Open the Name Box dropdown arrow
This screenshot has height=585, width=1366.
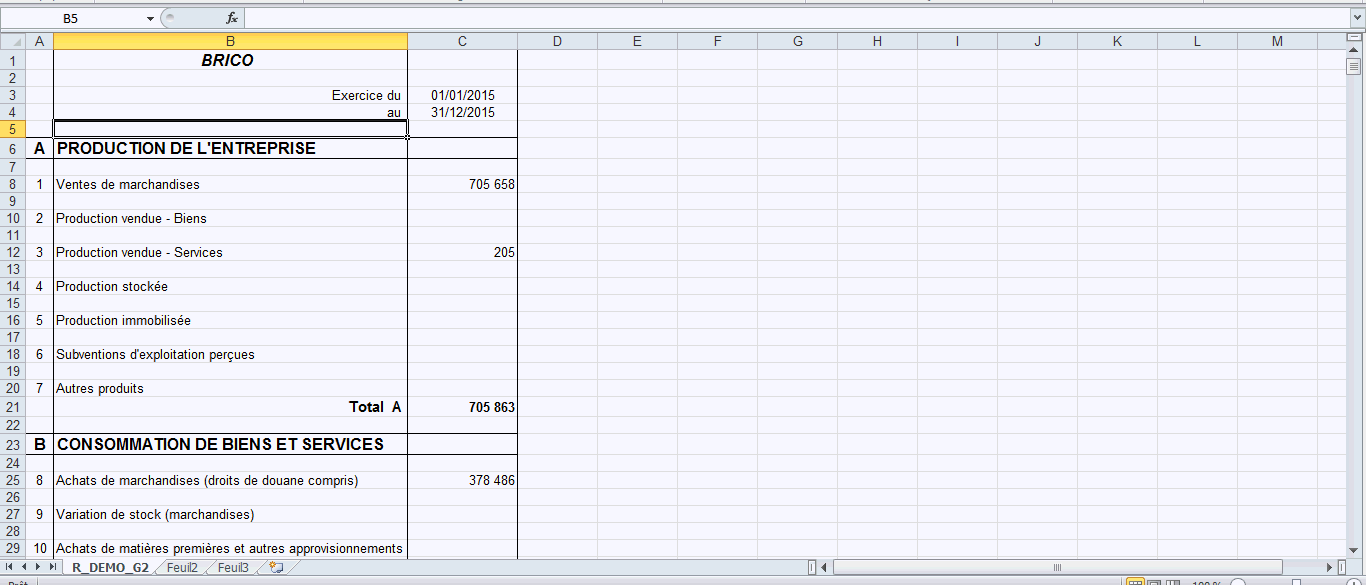(150, 19)
